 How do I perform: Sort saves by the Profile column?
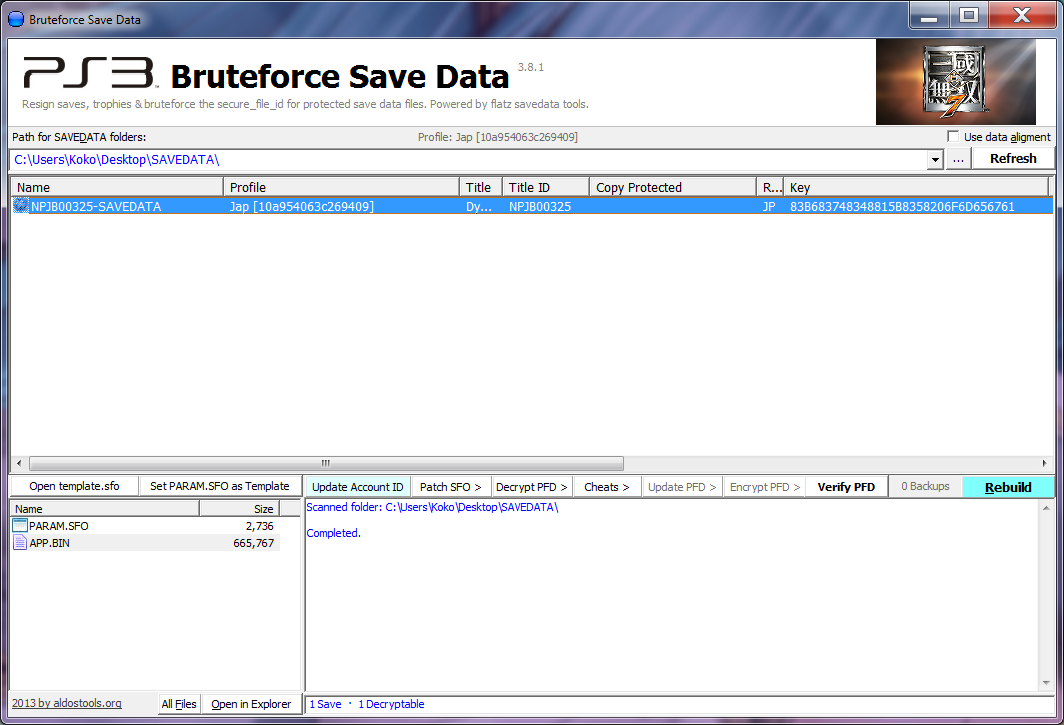(341, 187)
